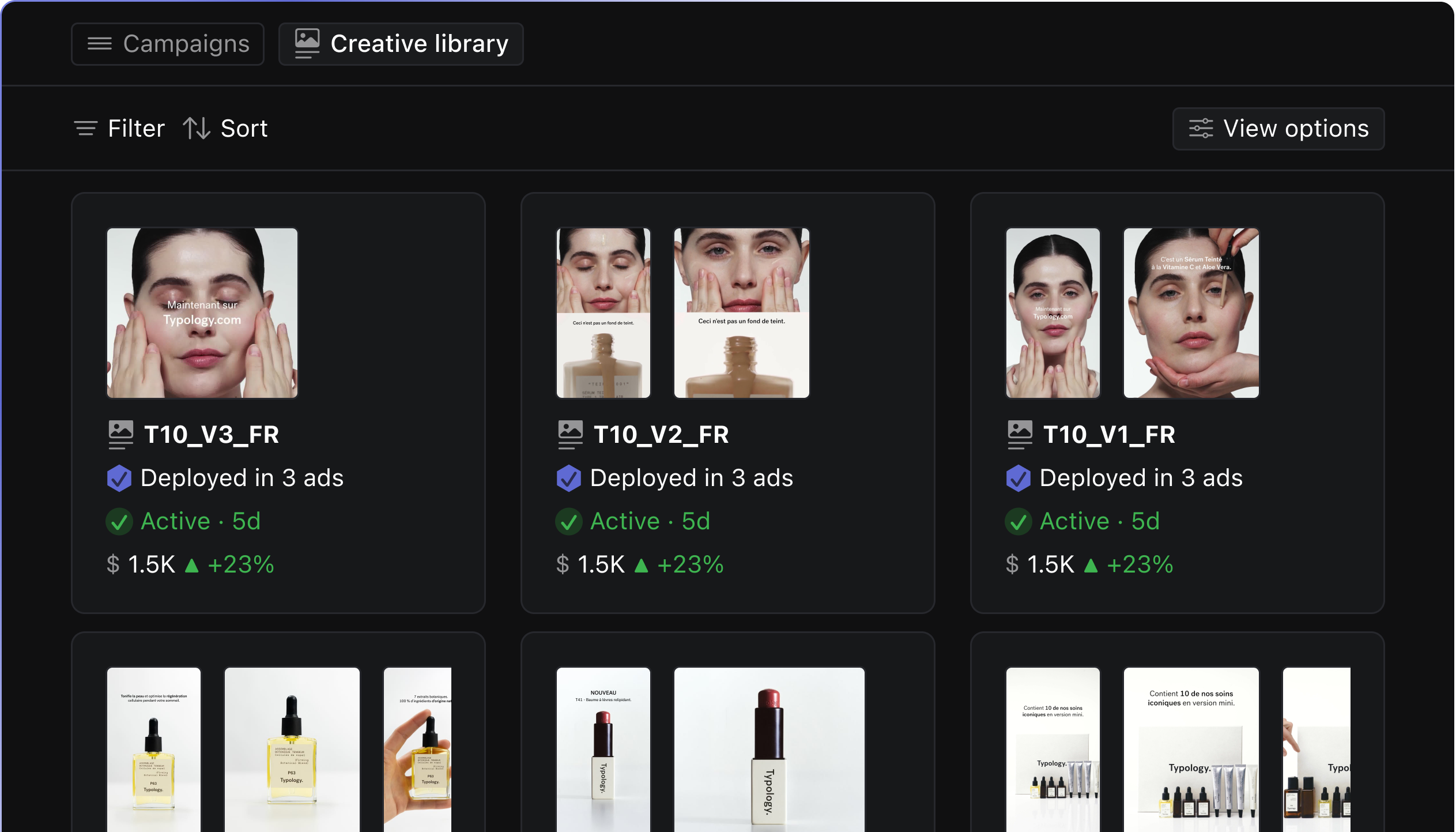Open the Sort options

point(225,129)
